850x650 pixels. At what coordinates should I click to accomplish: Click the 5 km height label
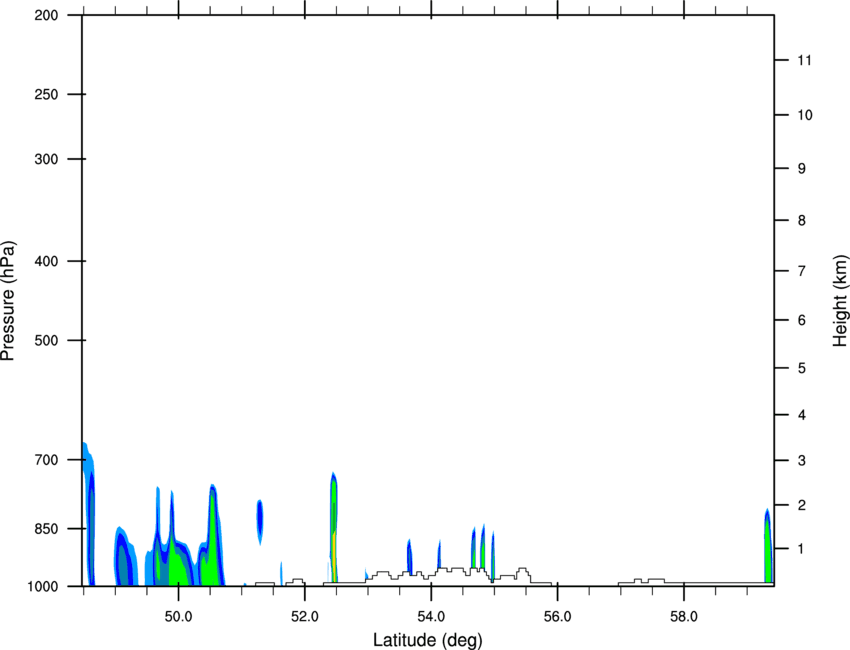[802, 368]
